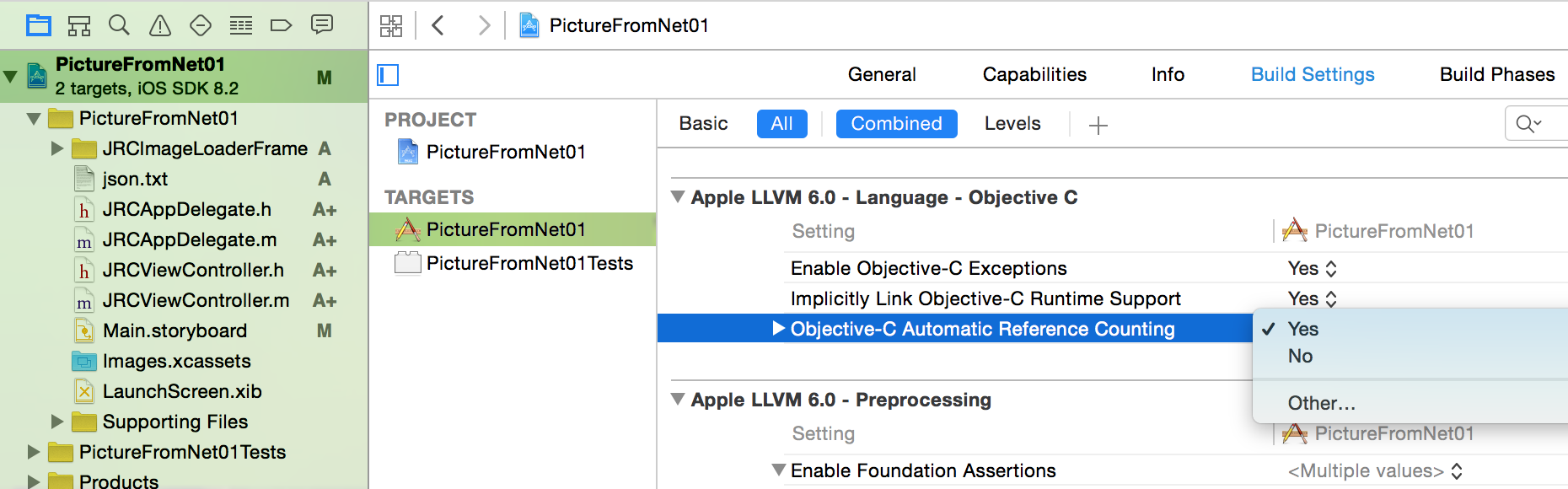Viewport: 1568px width, 489px height.
Task: Show the Symbol navigator hierarchy icon
Action: pyautogui.click(x=79, y=25)
